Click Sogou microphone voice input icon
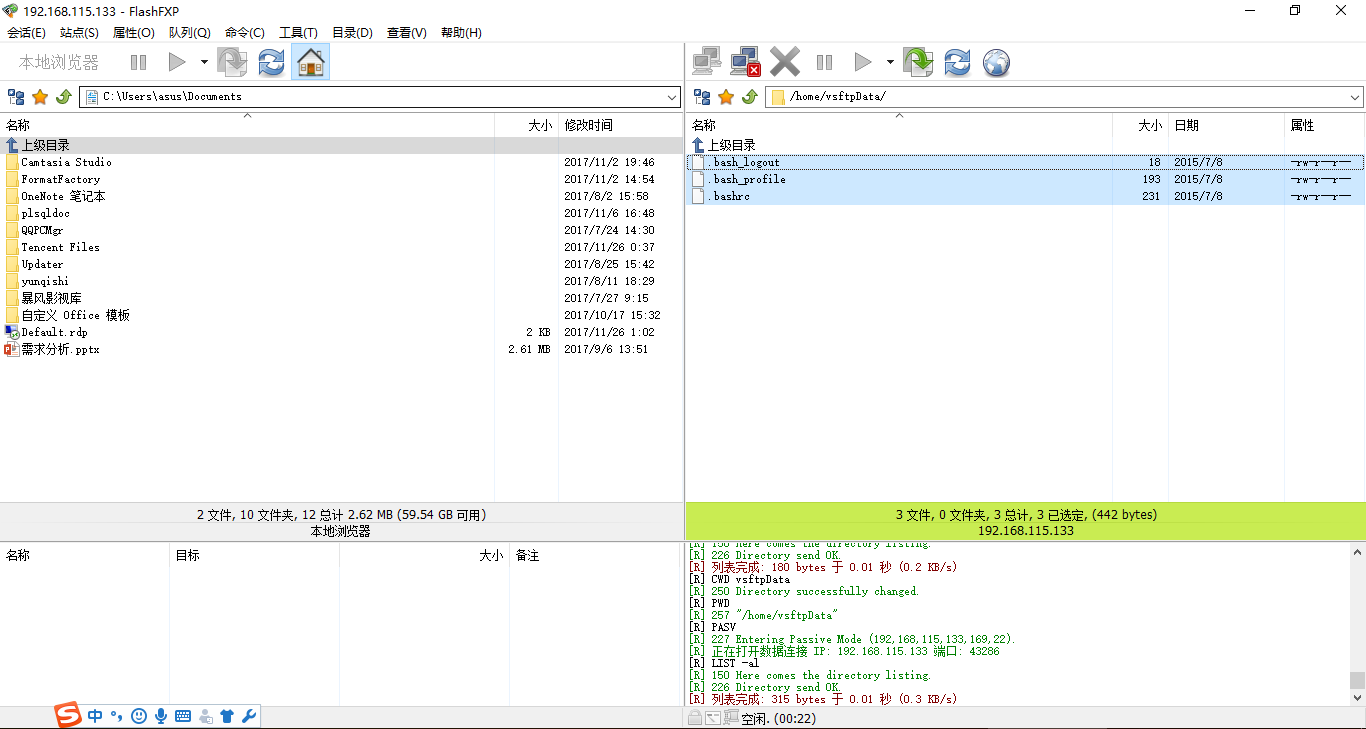The width and height of the screenshot is (1366, 729). pyautogui.click(x=161, y=716)
